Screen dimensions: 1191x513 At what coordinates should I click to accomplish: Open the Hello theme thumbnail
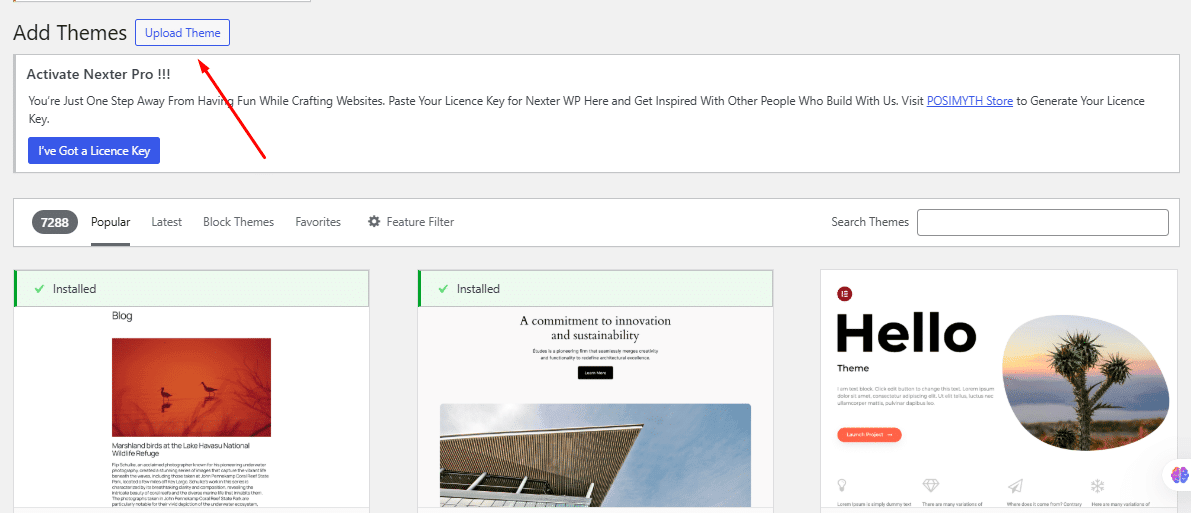coord(999,389)
